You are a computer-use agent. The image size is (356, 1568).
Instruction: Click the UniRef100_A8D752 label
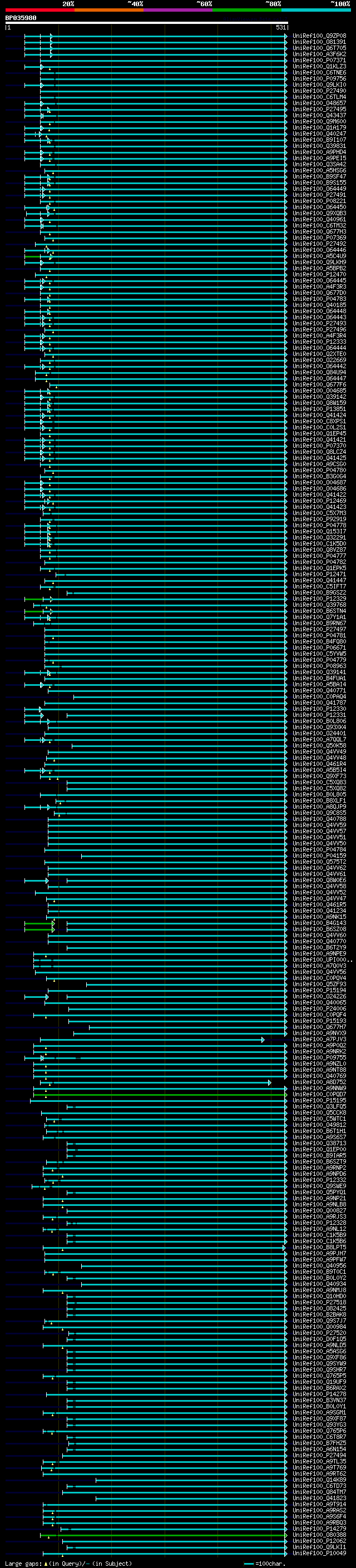click(319, 1082)
